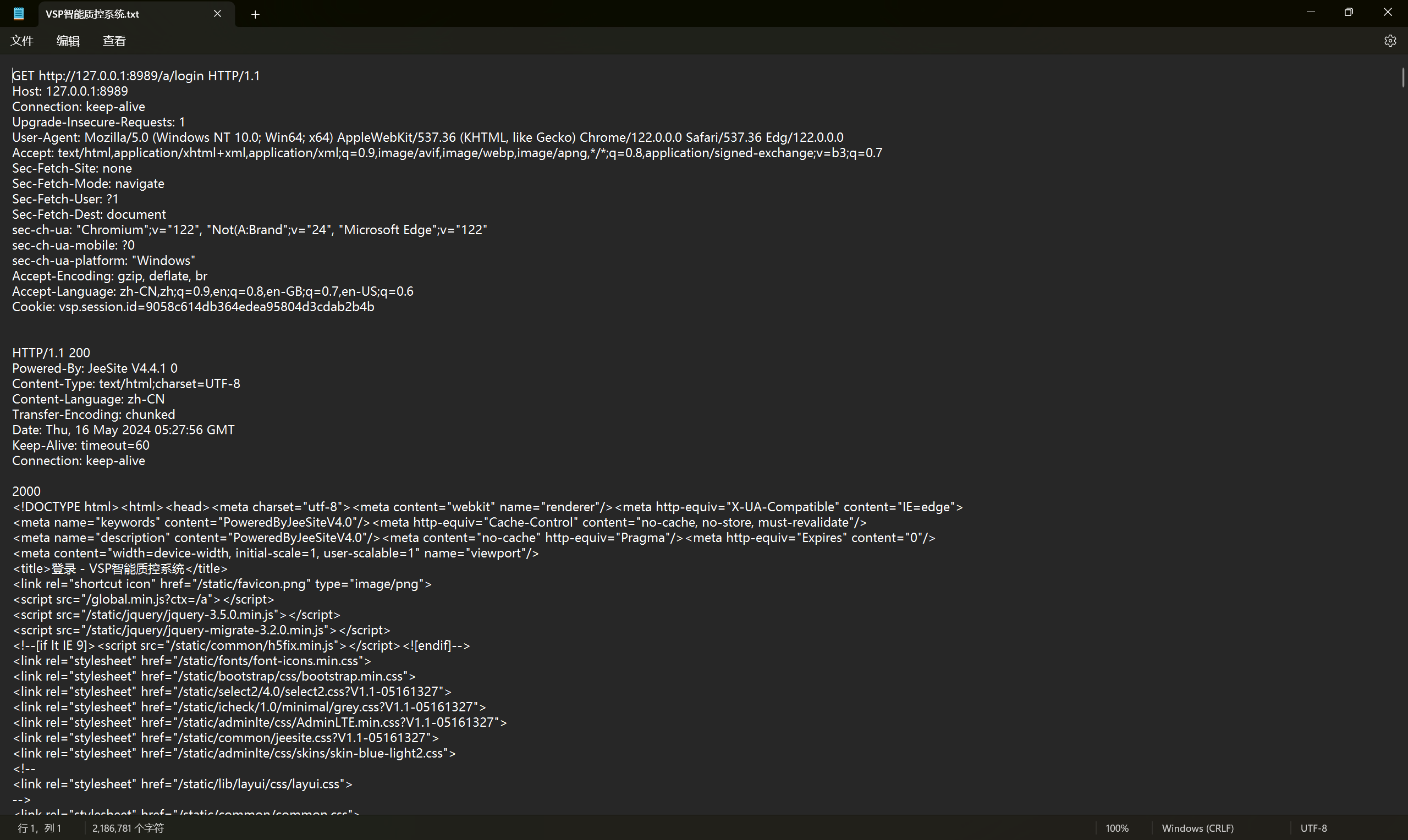Click the Accept-Encoding: gzip, deflate, br line
This screenshot has height=840, width=1408.
(110, 276)
